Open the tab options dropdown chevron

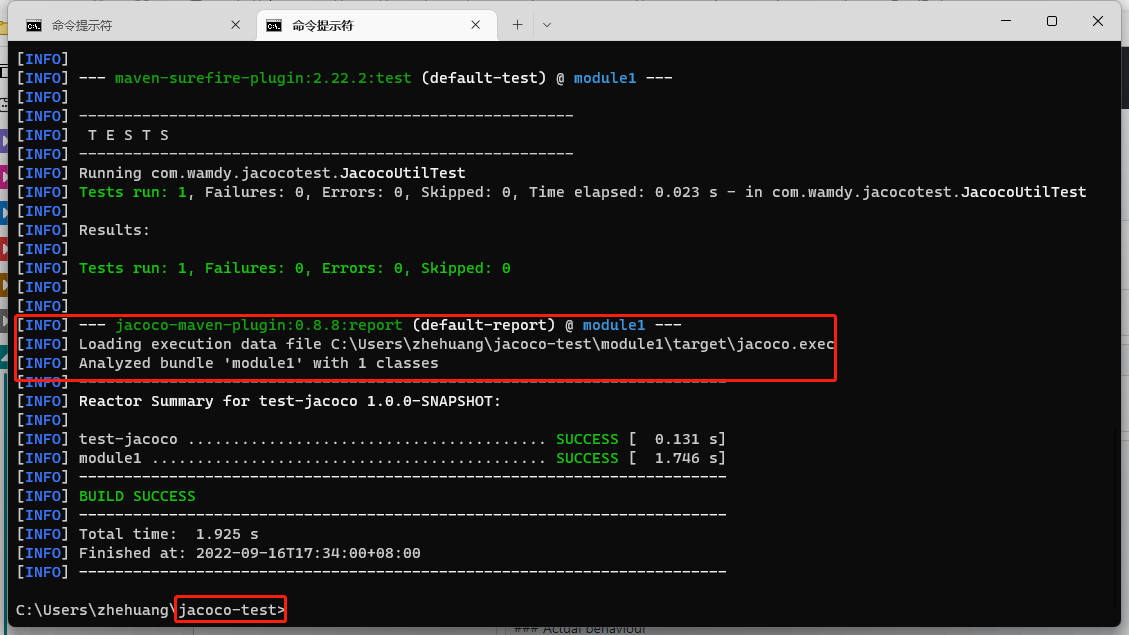[547, 24]
